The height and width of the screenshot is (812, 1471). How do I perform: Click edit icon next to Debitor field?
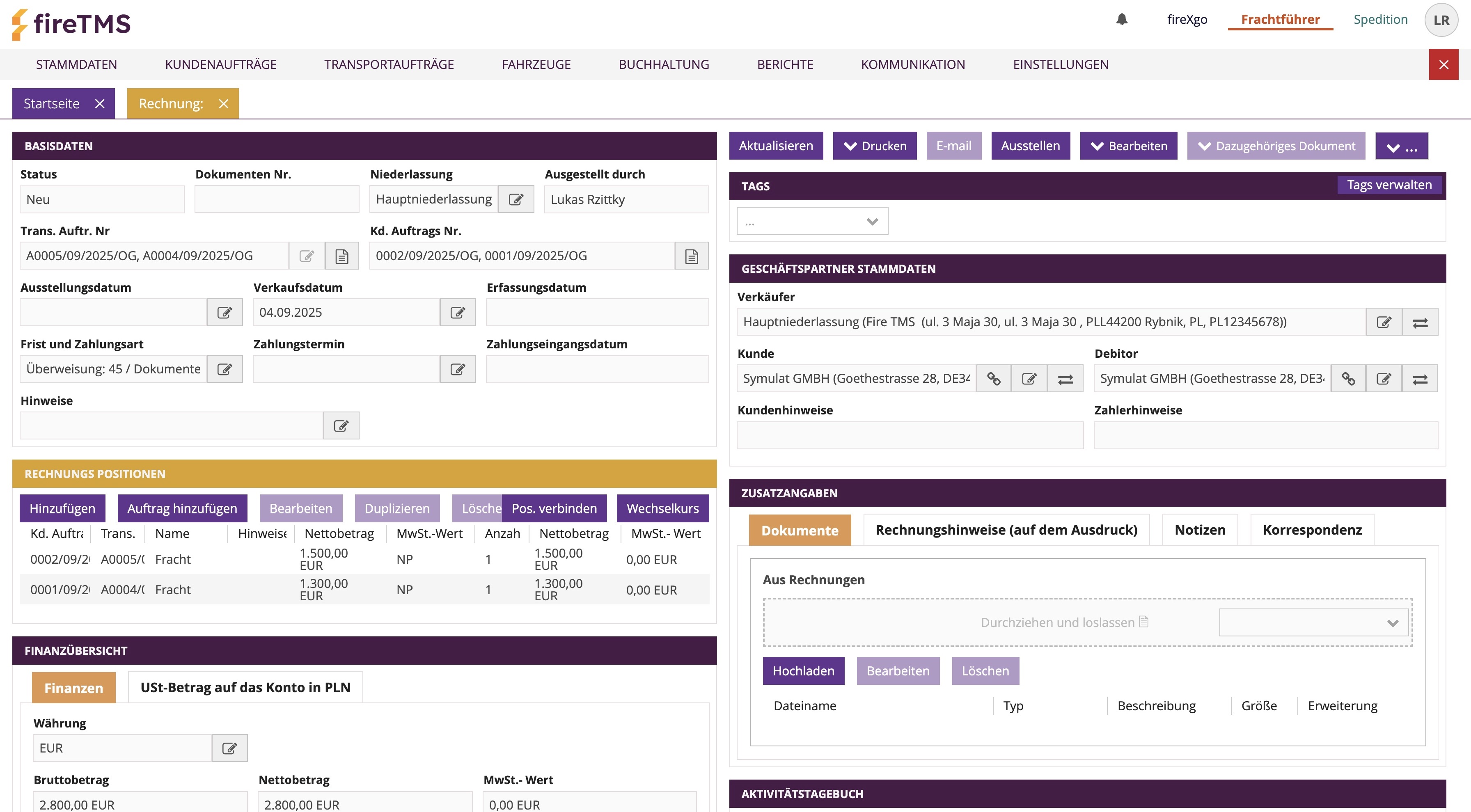(1384, 379)
